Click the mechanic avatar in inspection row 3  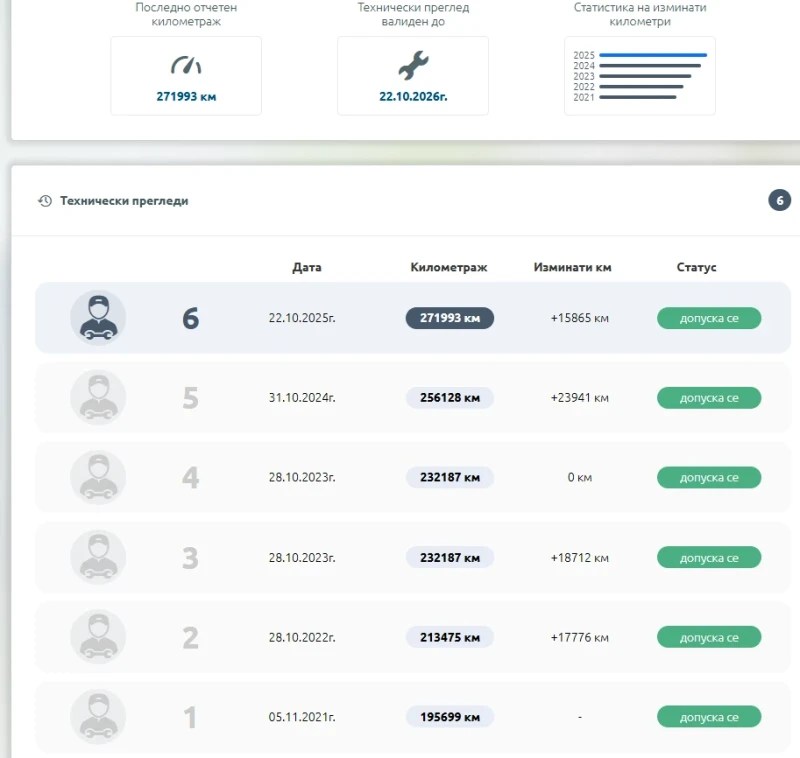point(98,558)
